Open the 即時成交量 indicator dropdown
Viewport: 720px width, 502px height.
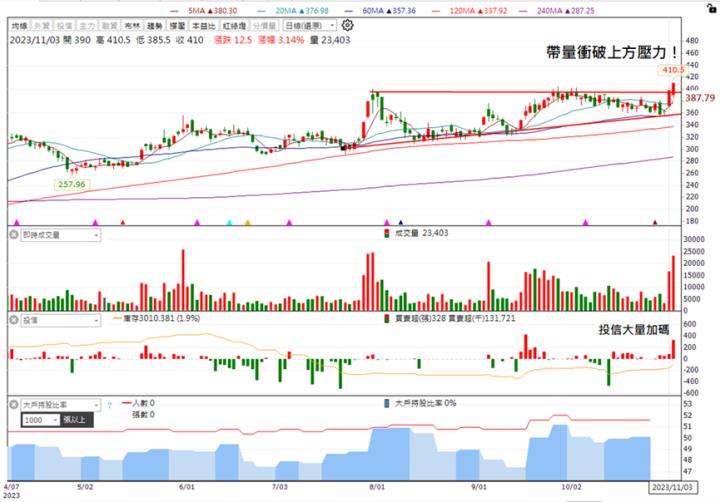pyautogui.click(x=61, y=235)
